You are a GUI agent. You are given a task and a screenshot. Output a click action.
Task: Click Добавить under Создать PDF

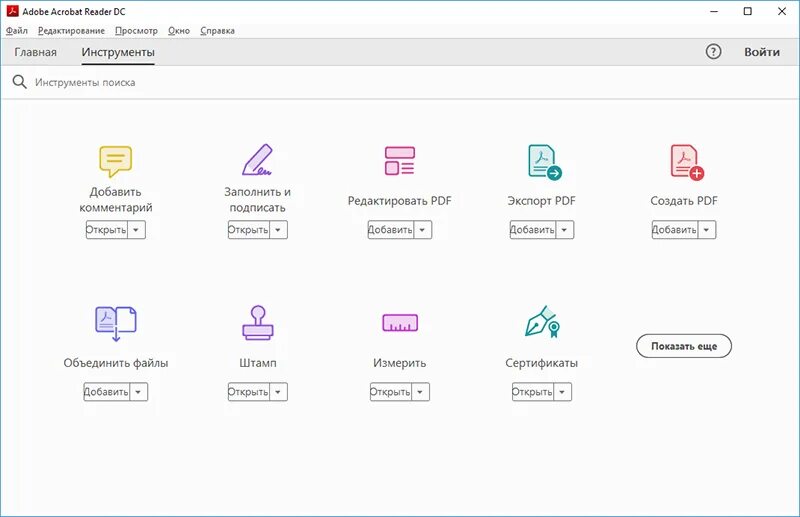(x=675, y=230)
